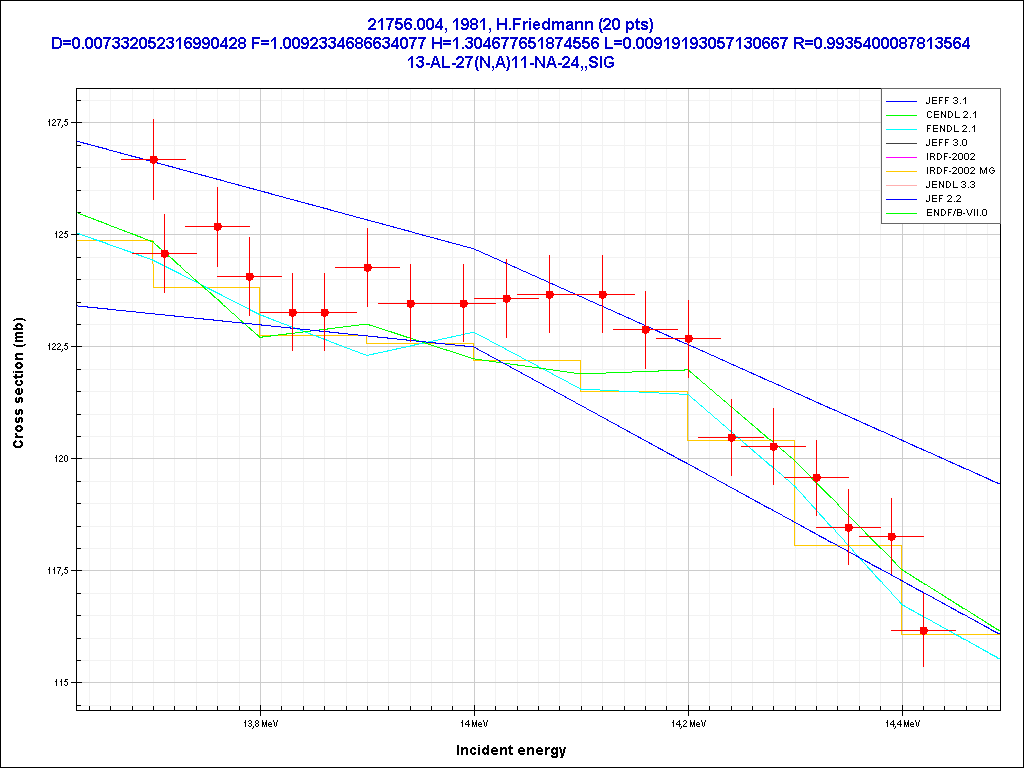1024x768 pixels.
Task: Select the JENDL 3.3 legend entry
Action: [951, 185]
